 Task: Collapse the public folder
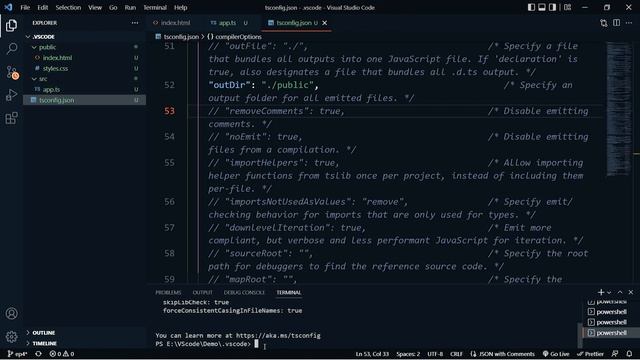pos(34,47)
